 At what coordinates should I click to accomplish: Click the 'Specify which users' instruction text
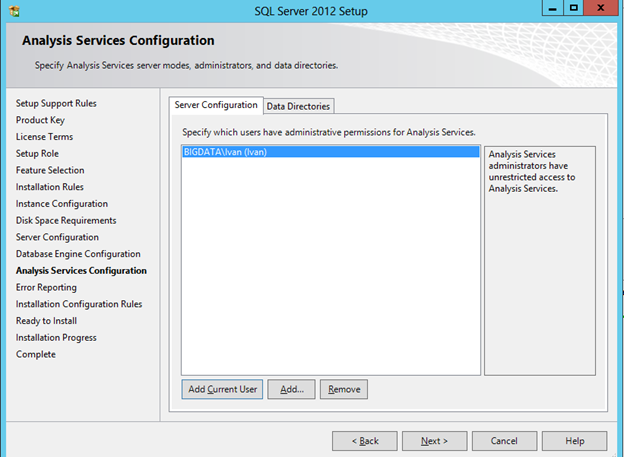[x=329, y=132]
